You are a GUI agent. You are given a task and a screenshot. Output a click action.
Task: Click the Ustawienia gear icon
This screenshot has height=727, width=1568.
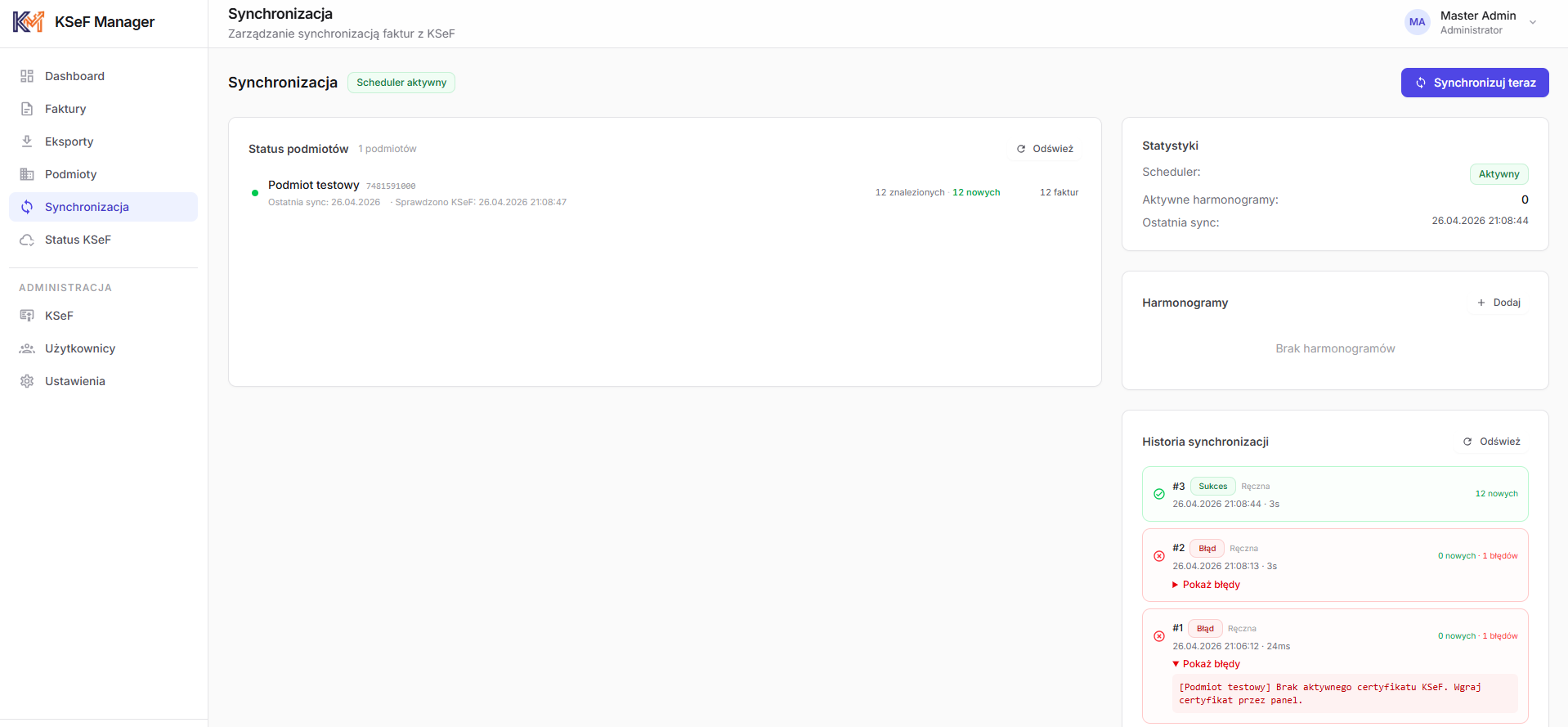pos(27,381)
